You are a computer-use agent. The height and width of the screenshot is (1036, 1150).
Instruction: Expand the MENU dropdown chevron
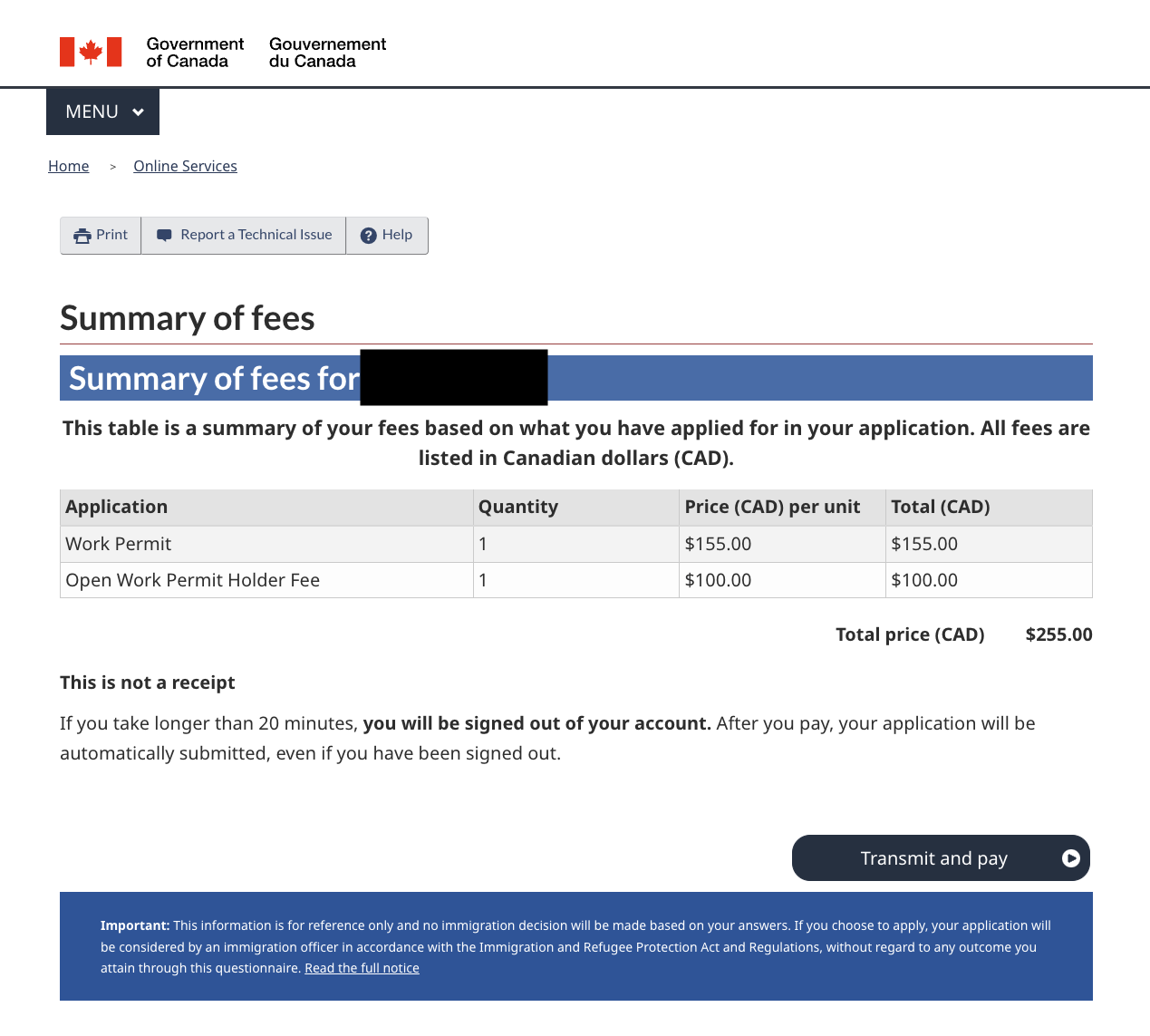click(x=139, y=112)
